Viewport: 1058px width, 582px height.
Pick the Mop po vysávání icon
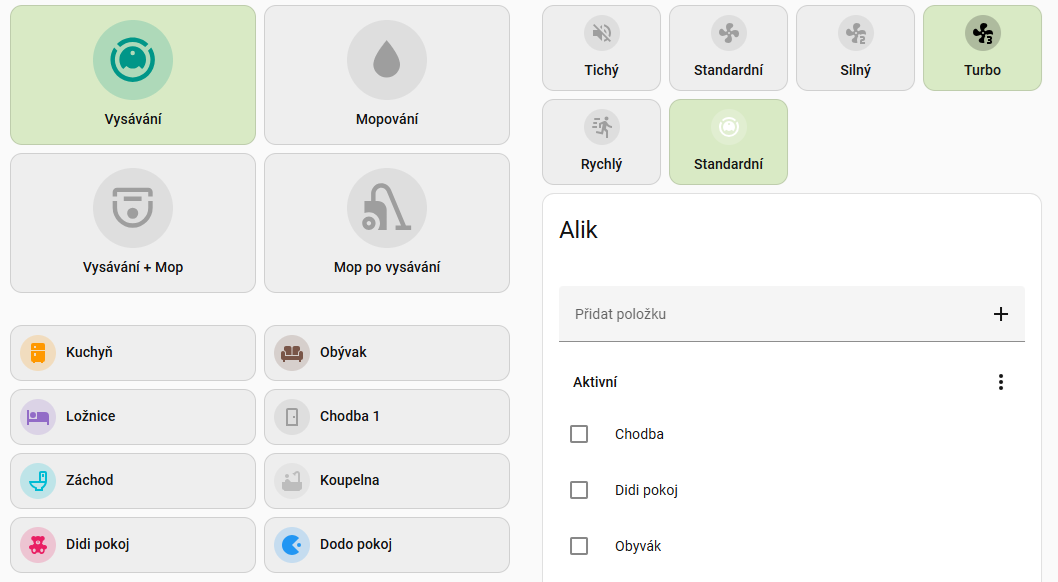pos(387,208)
